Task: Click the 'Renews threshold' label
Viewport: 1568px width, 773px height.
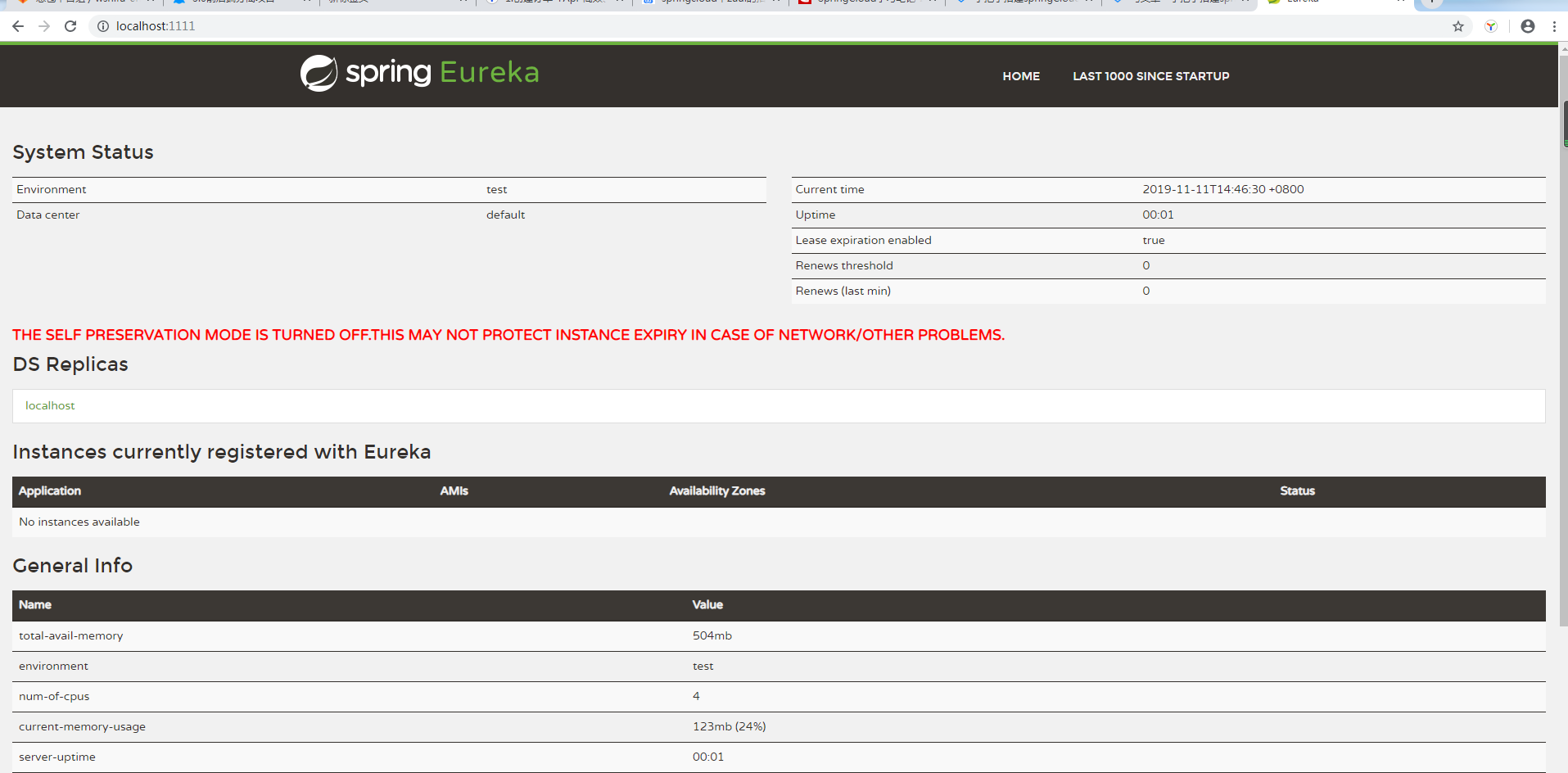Action: pyautogui.click(x=844, y=265)
